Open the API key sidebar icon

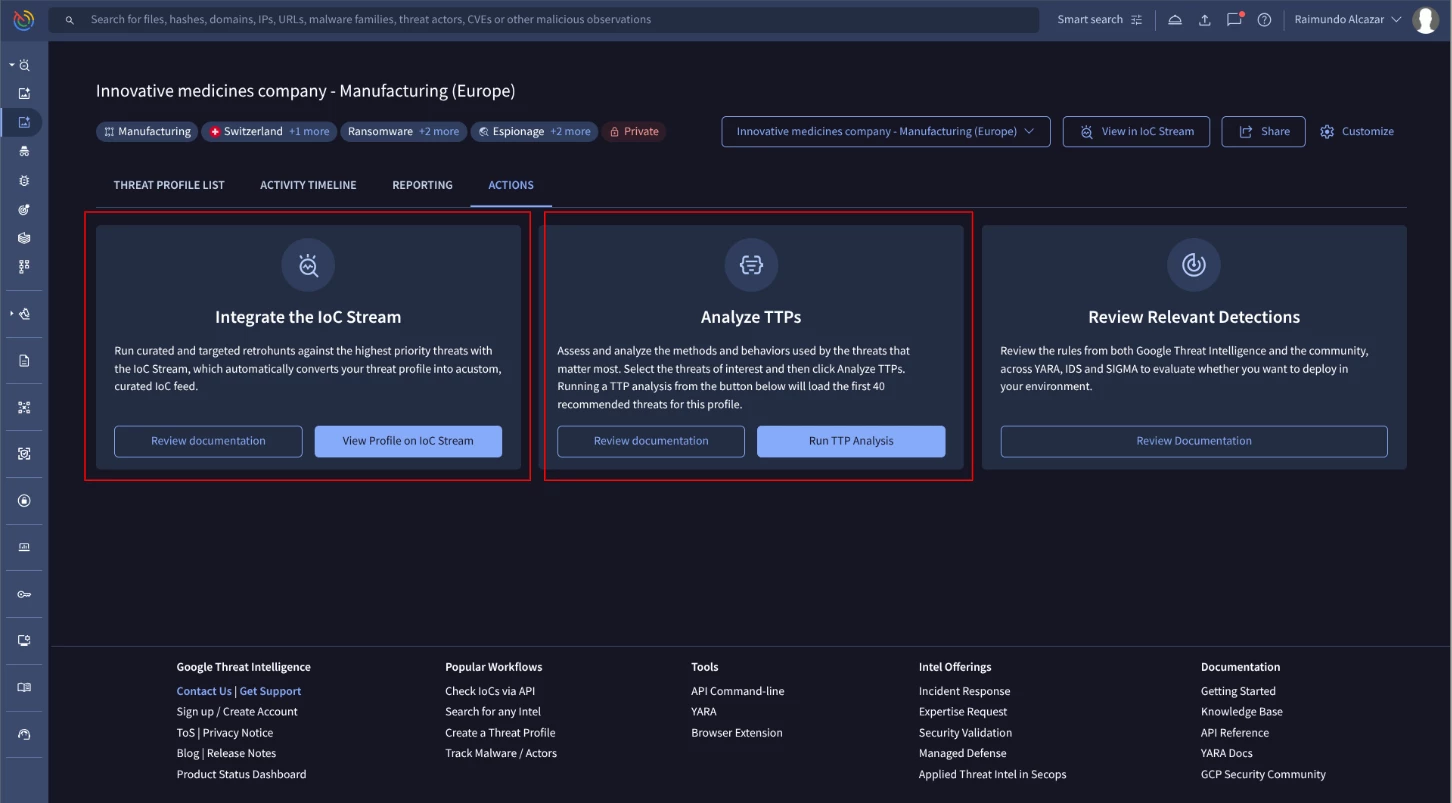[24, 594]
